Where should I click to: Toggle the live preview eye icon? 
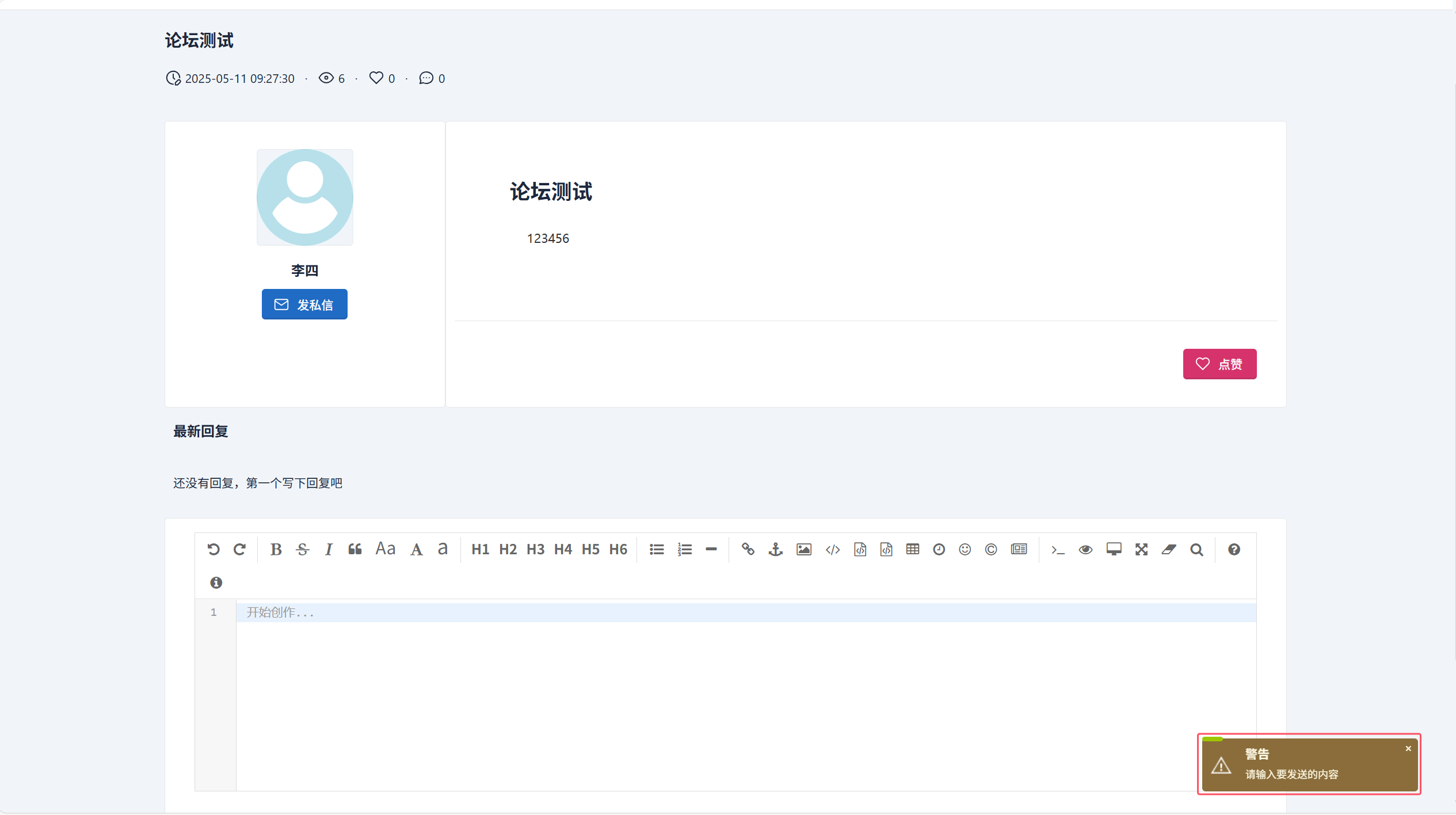1085,550
